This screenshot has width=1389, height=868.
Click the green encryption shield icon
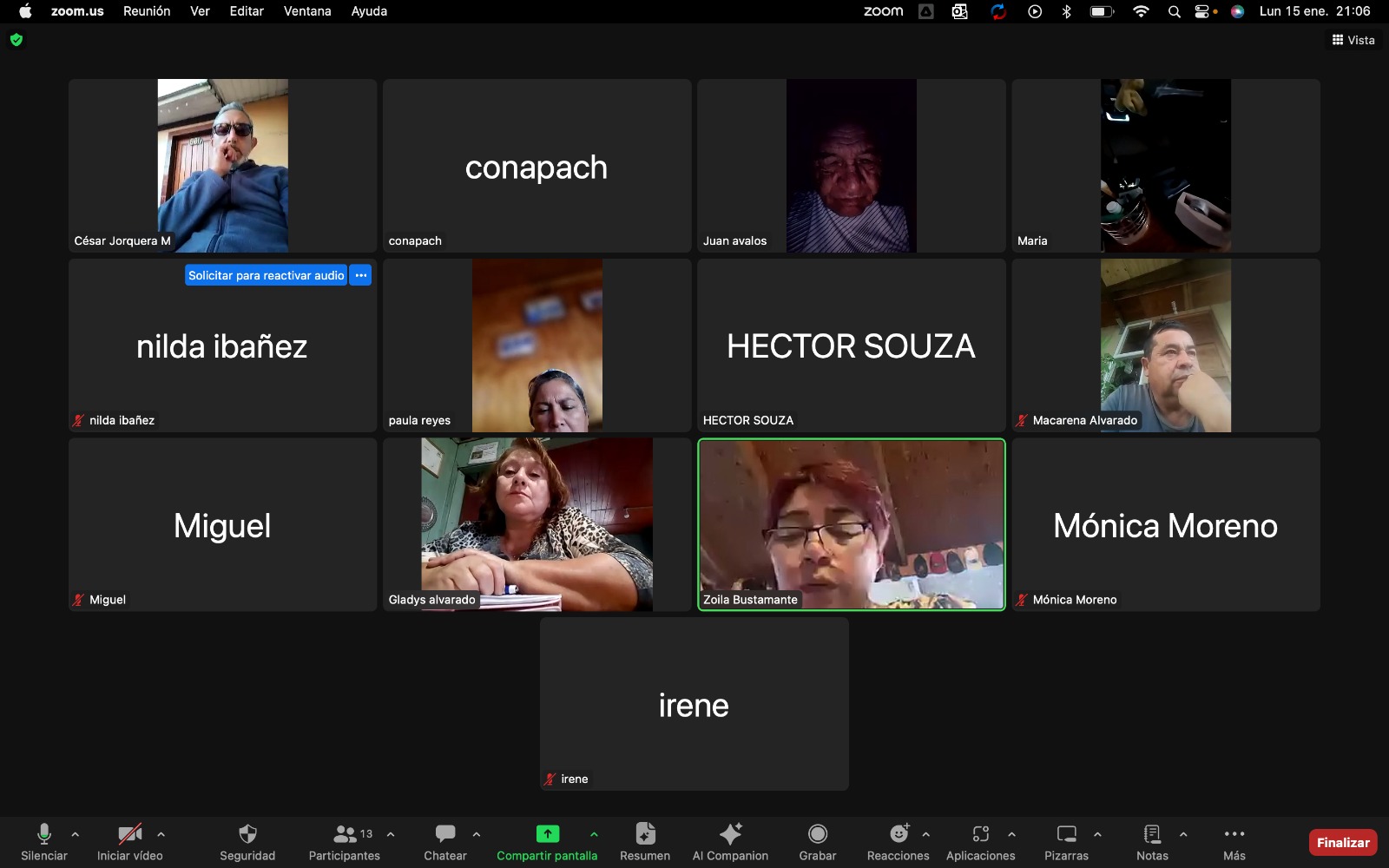pyautogui.click(x=16, y=40)
